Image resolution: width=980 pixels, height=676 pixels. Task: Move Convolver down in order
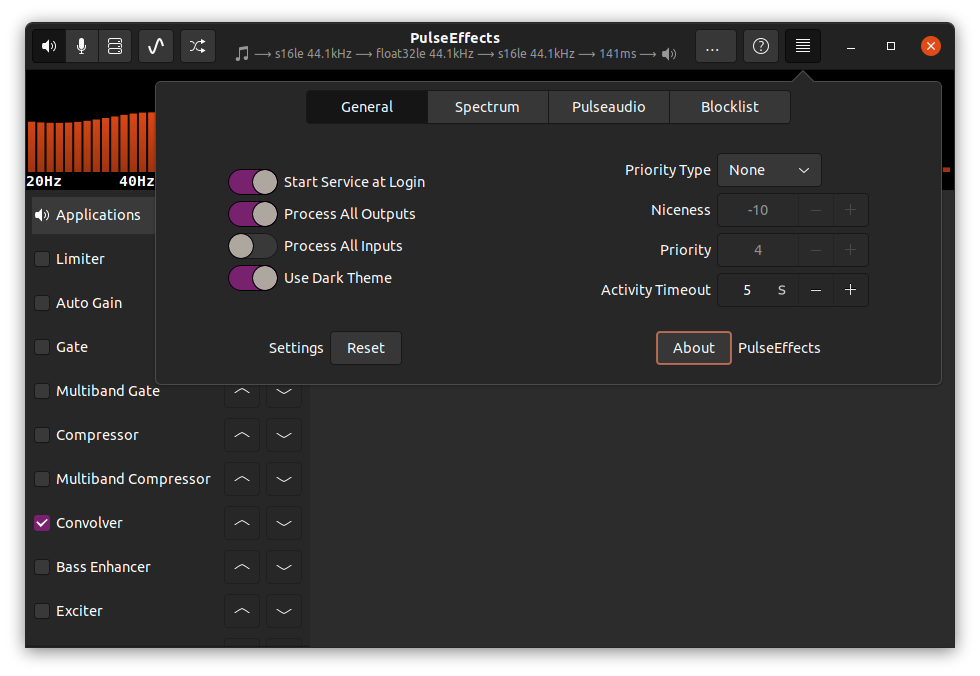point(284,523)
